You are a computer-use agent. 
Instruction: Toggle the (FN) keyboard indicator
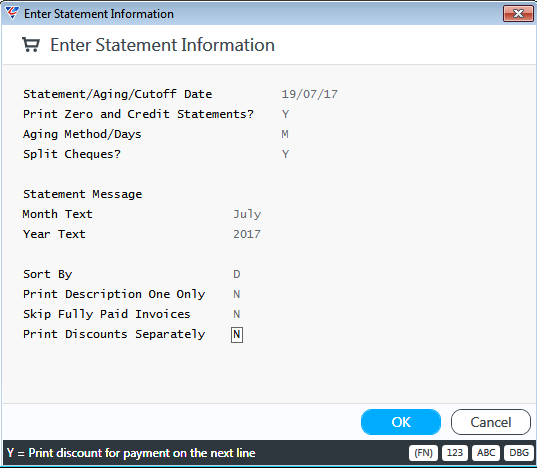point(423,453)
